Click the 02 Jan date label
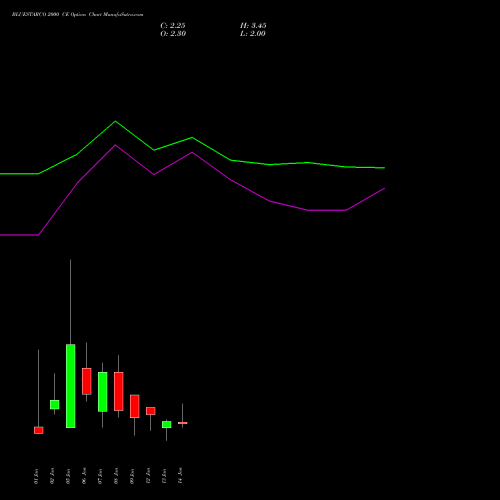This screenshot has height=500, width=500. tap(52, 476)
